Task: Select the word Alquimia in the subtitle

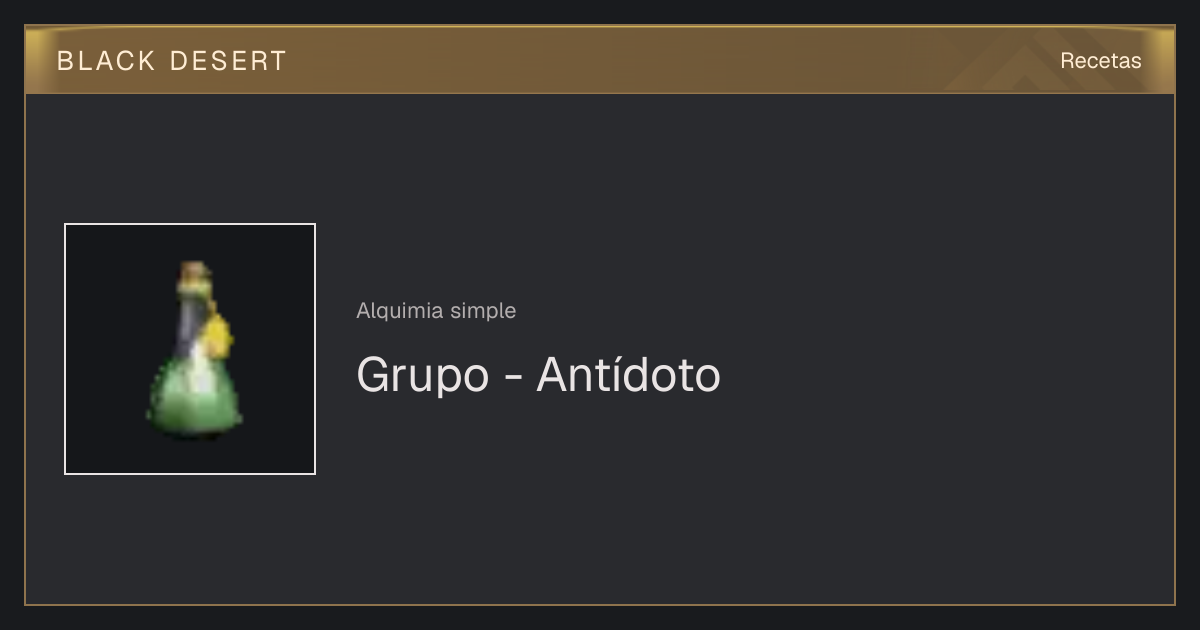Action: 400,311
